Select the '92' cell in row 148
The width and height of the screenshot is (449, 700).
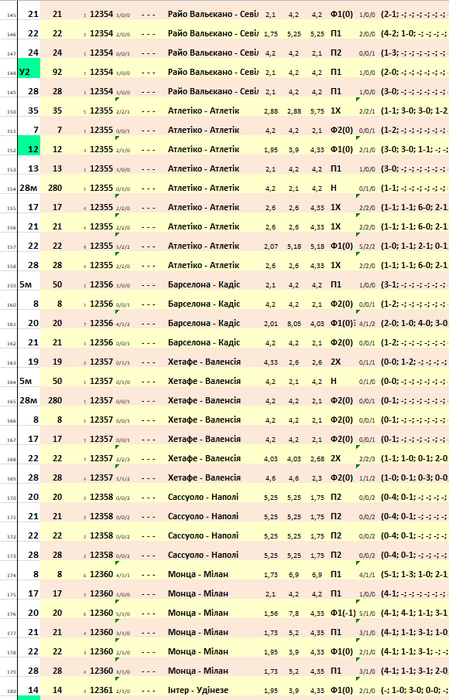click(57, 72)
